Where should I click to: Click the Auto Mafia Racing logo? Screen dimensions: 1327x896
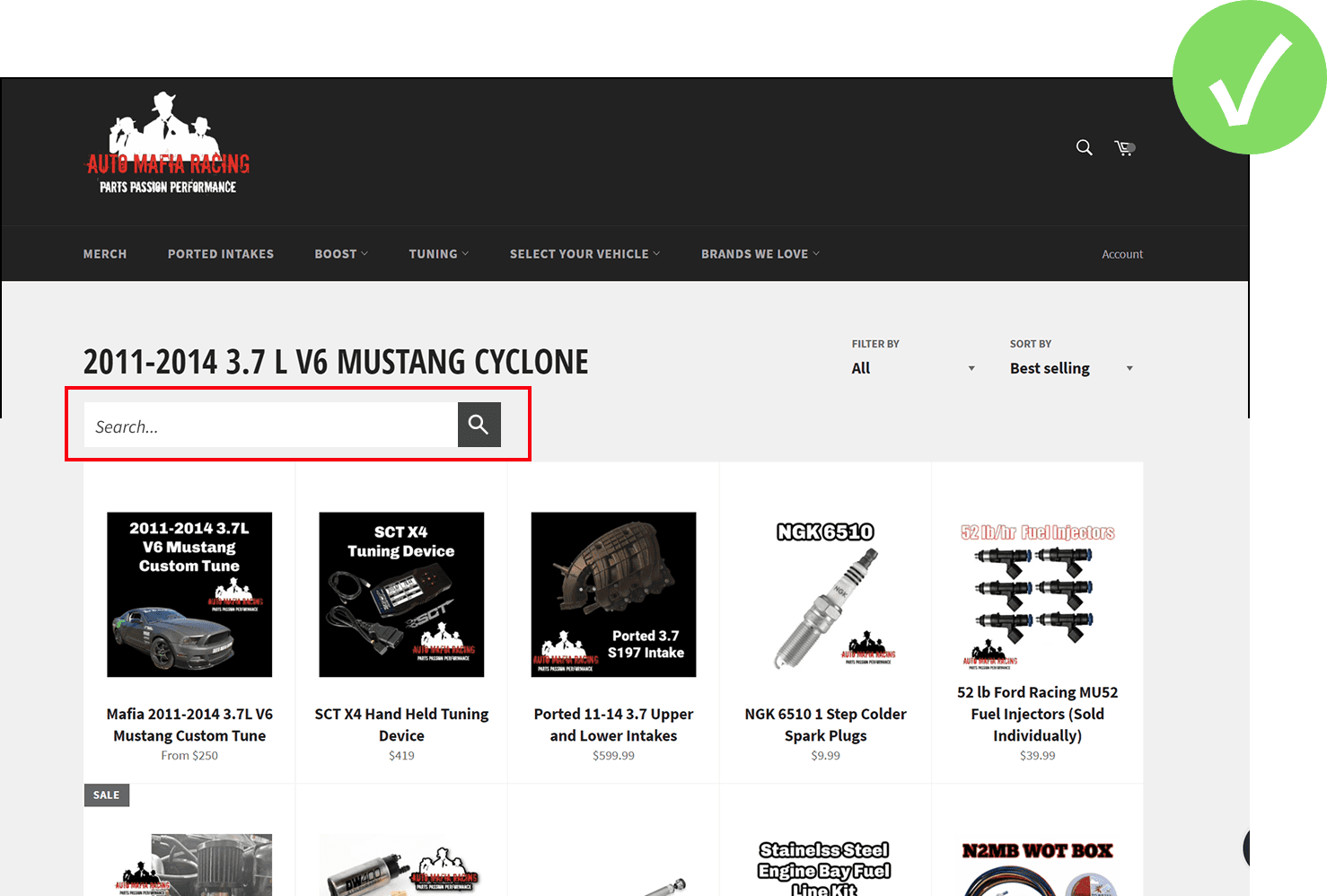click(168, 143)
